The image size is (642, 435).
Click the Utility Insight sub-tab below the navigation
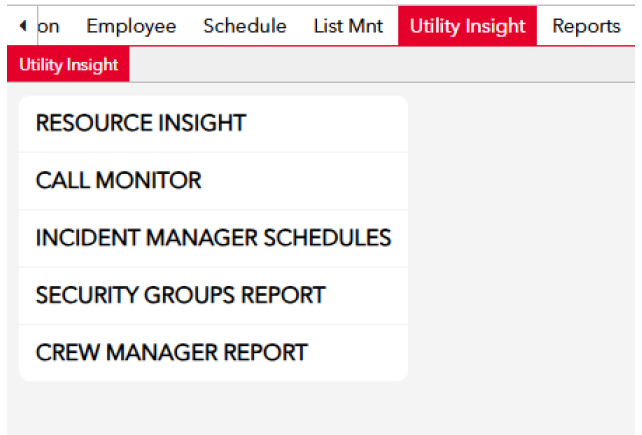pyautogui.click(x=68, y=64)
